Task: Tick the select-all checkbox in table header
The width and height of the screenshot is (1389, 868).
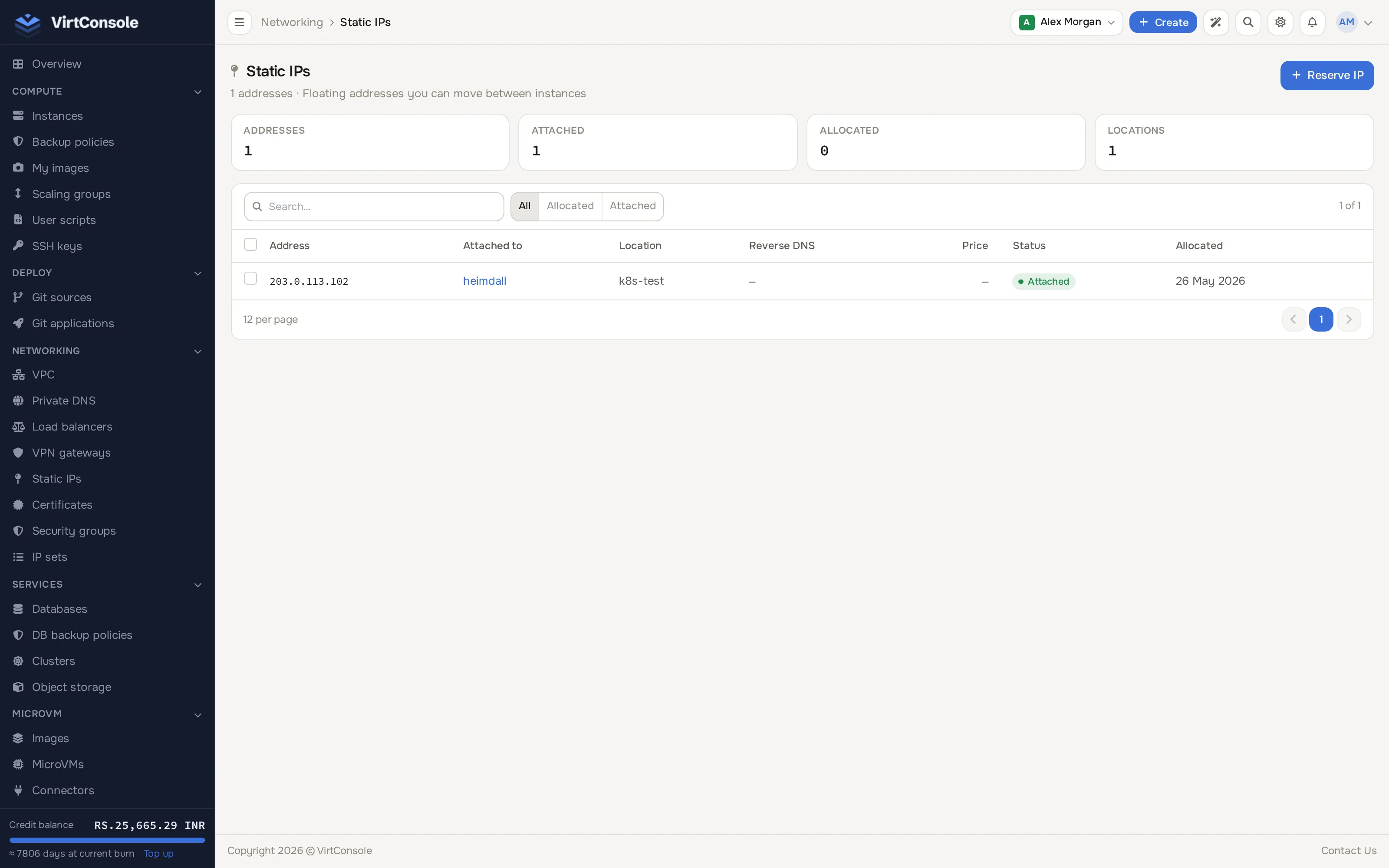Action: tap(250, 244)
